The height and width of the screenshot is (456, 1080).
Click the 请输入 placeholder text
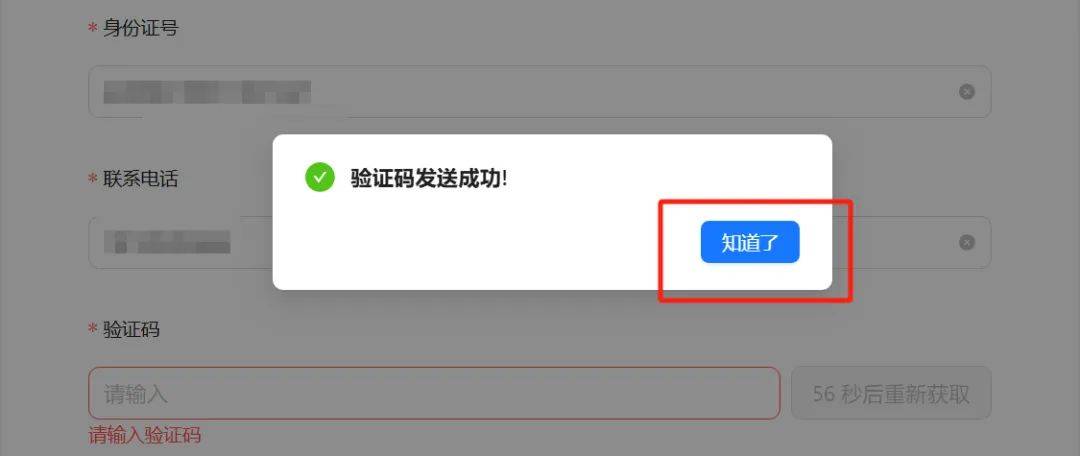click(136, 395)
